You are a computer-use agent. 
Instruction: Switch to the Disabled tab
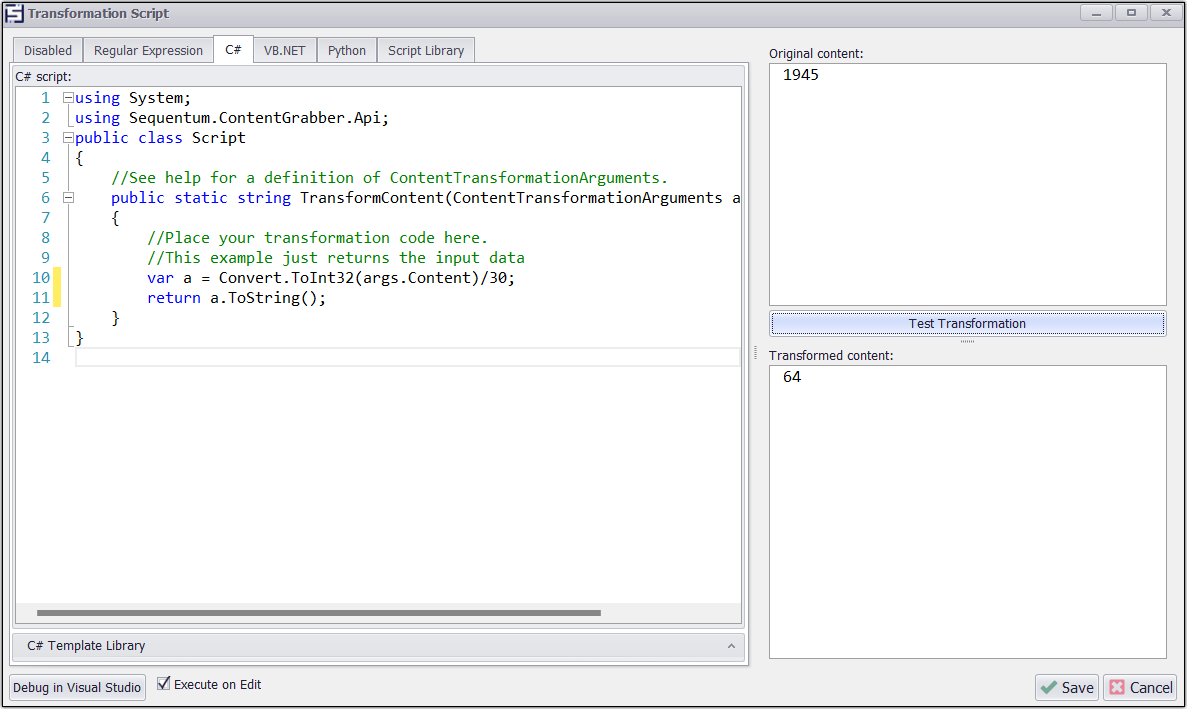[48, 50]
